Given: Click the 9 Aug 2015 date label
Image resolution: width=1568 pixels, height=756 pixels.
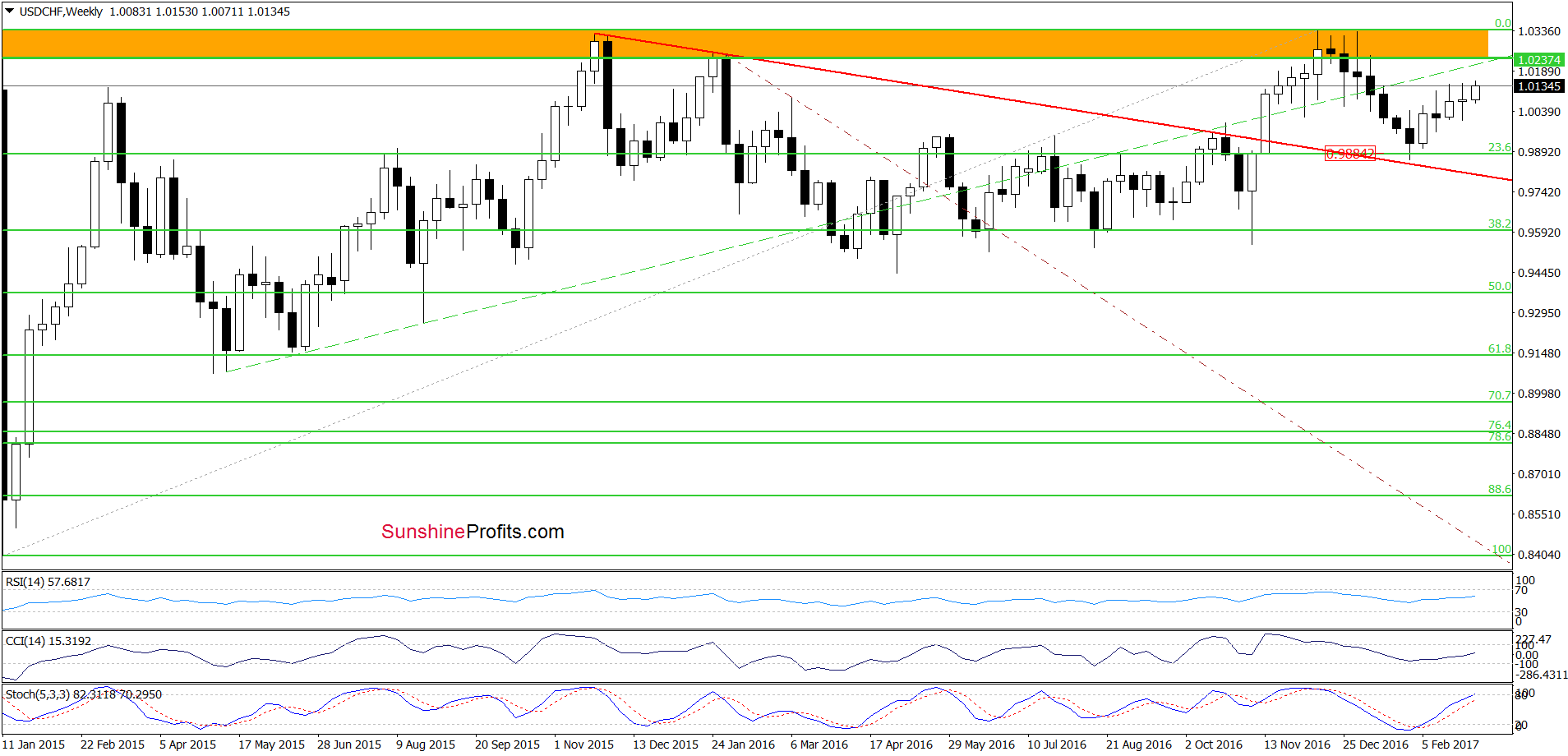Looking at the screenshot, I should 426,744.
